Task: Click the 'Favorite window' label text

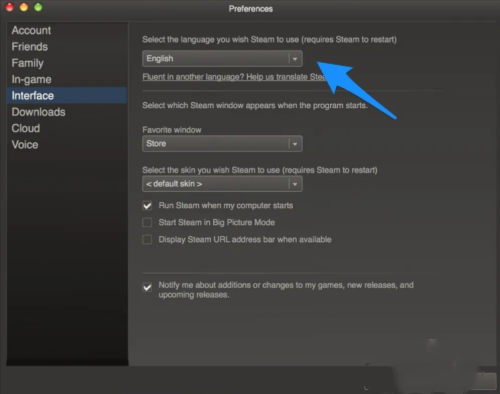Action: click(172, 130)
